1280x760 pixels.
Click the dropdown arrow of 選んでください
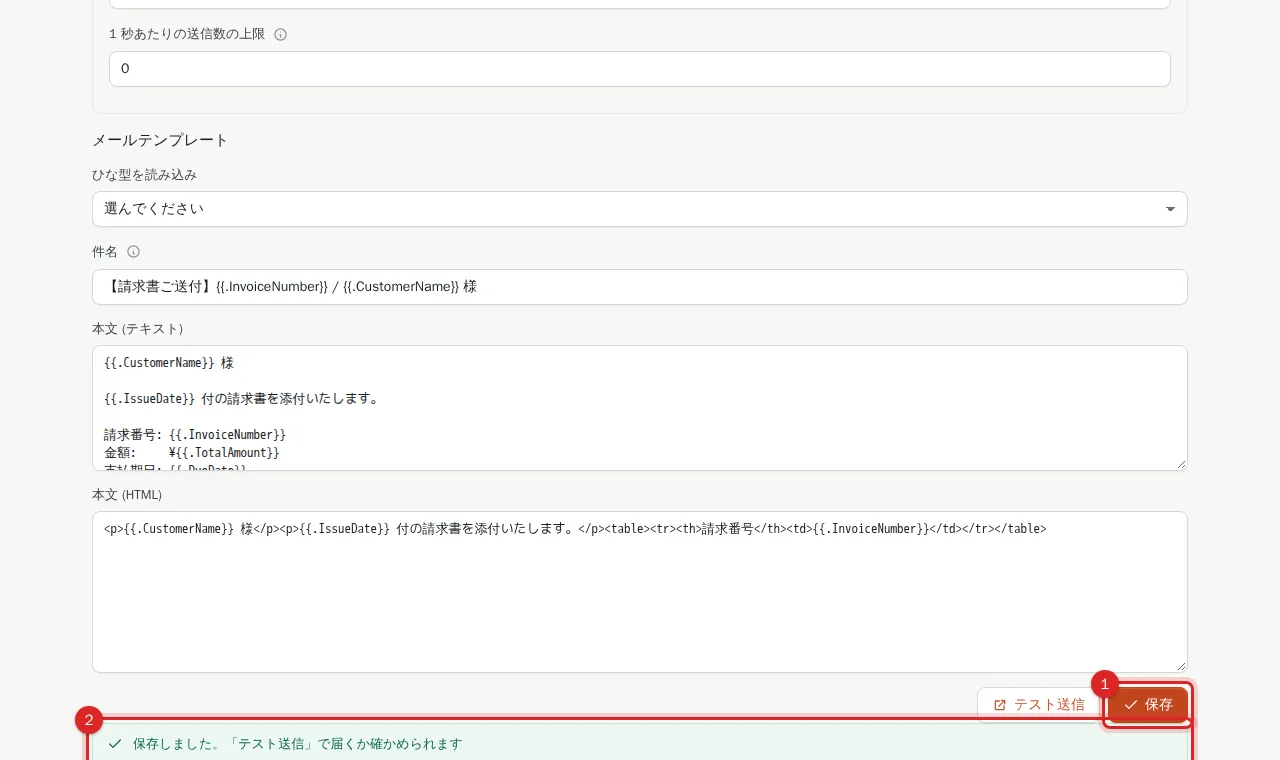coord(1170,209)
